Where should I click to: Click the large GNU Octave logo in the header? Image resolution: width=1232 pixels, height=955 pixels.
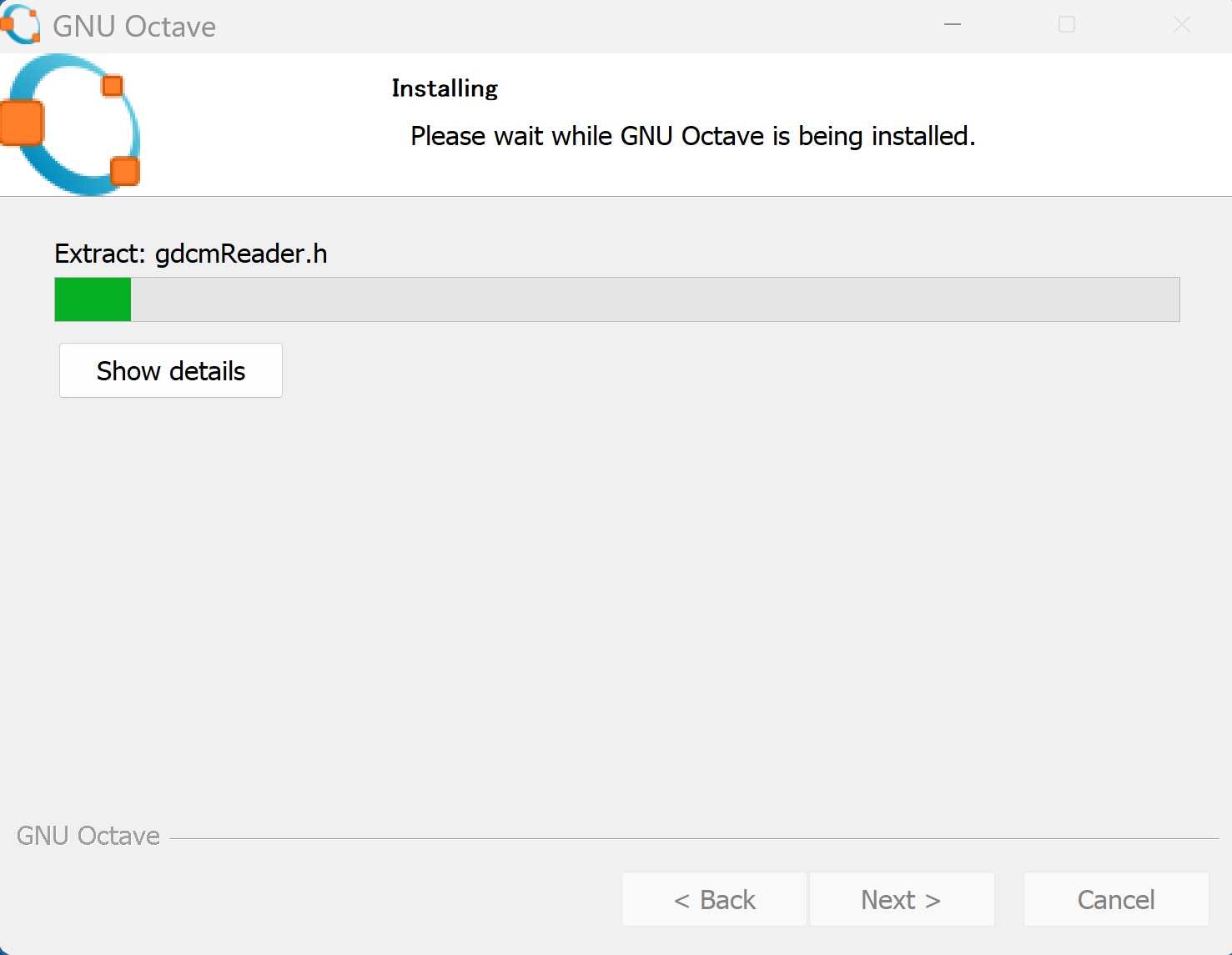click(70, 125)
